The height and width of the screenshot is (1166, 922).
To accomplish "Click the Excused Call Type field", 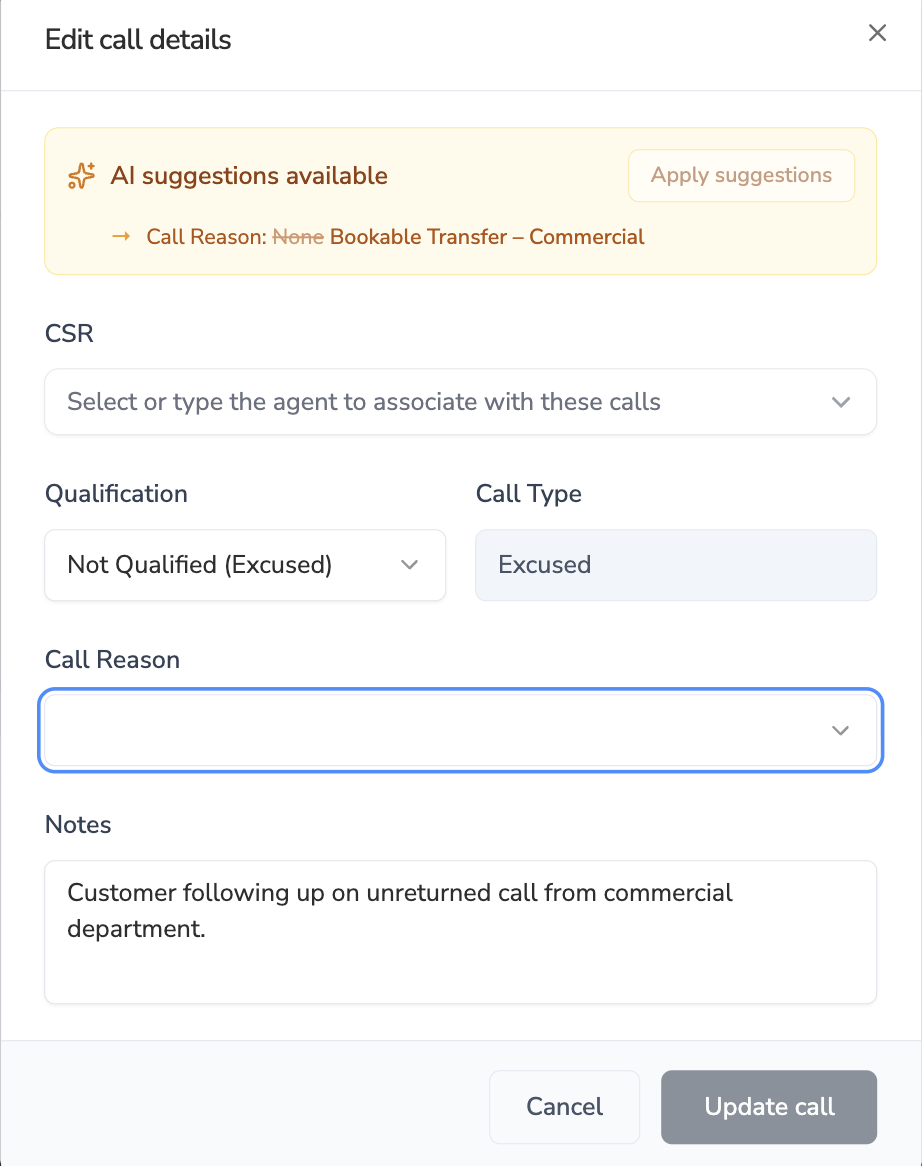I will pyautogui.click(x=675, y=565).
